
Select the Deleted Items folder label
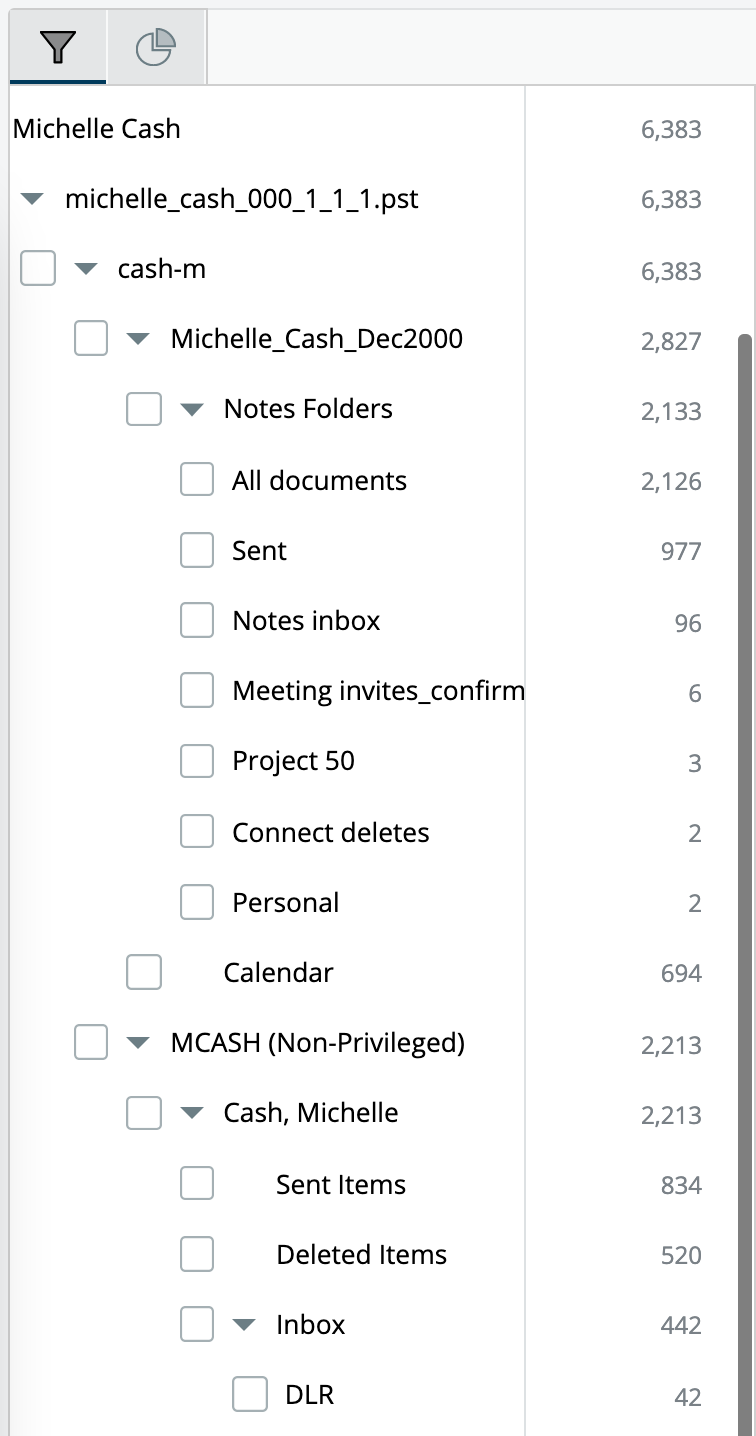(361, 1254)
